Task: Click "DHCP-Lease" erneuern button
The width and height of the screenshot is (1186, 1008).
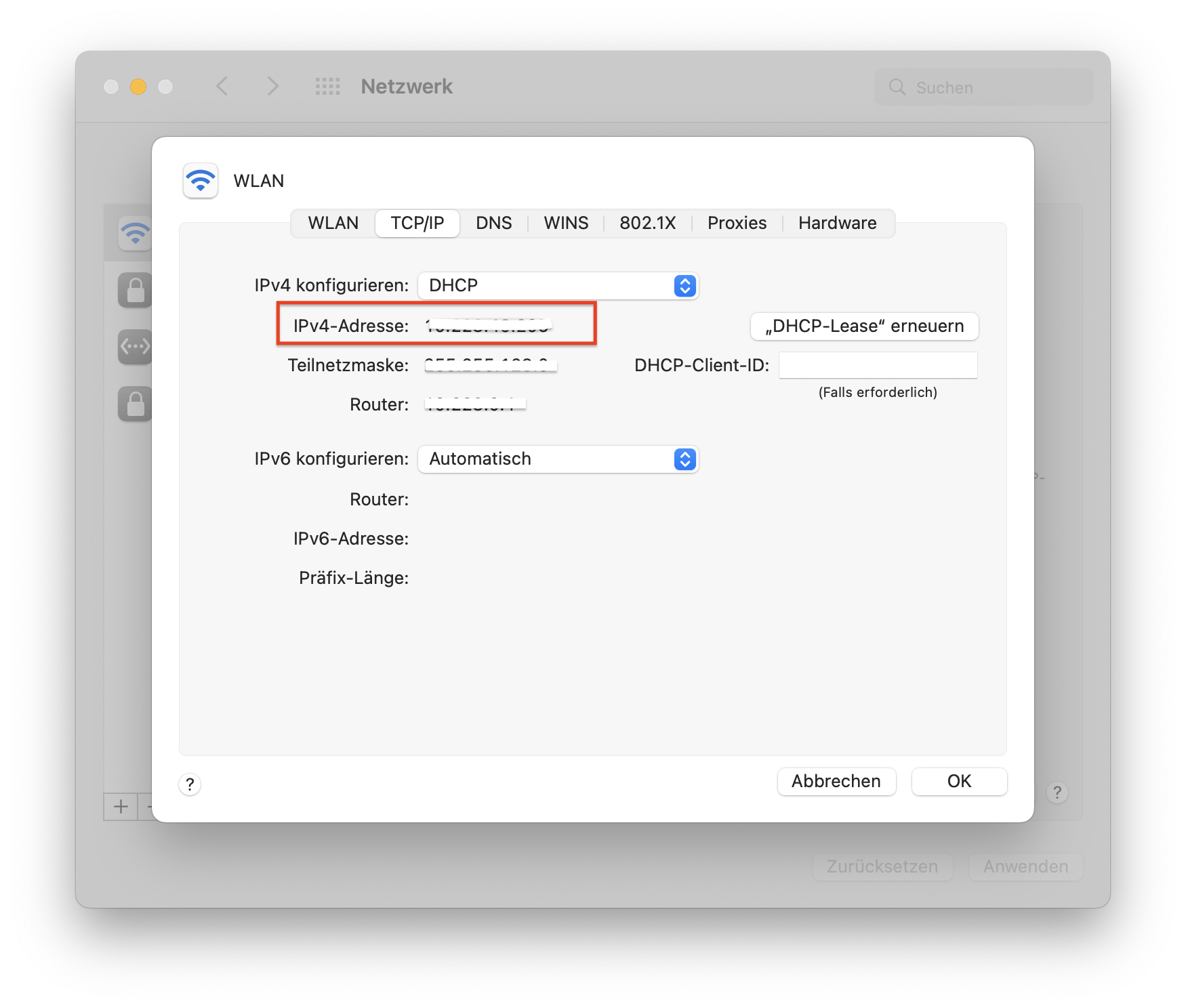Action: pos(864,327)
